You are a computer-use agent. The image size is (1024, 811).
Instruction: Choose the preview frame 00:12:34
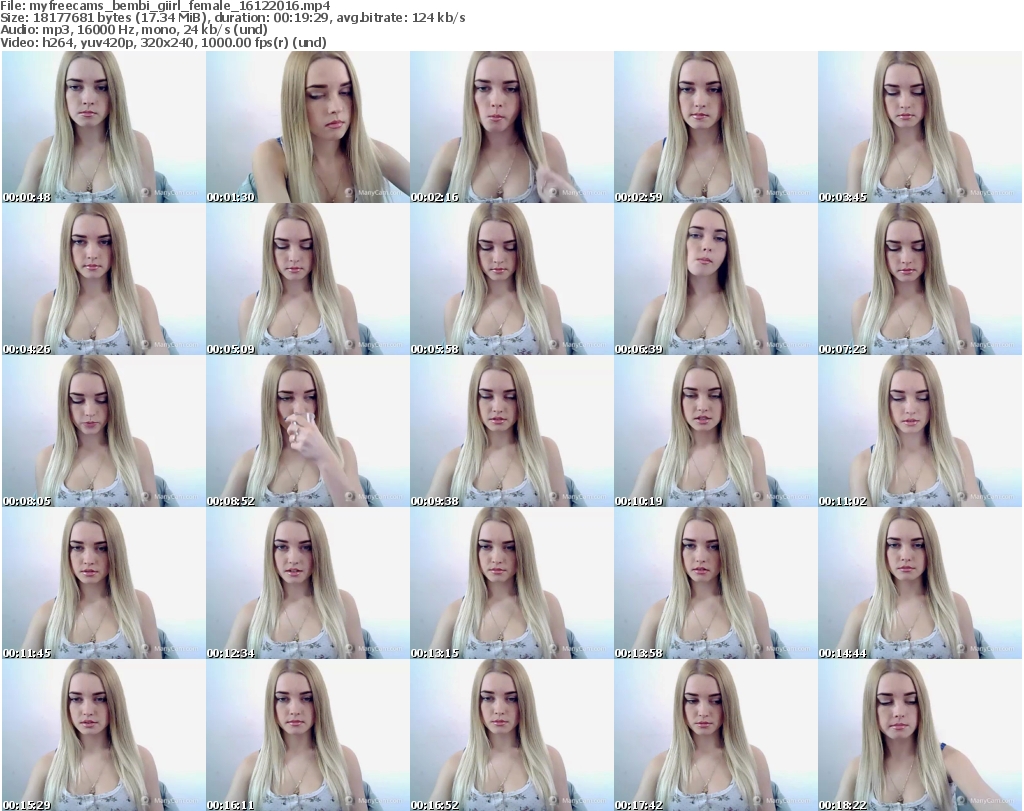point(308,583)
